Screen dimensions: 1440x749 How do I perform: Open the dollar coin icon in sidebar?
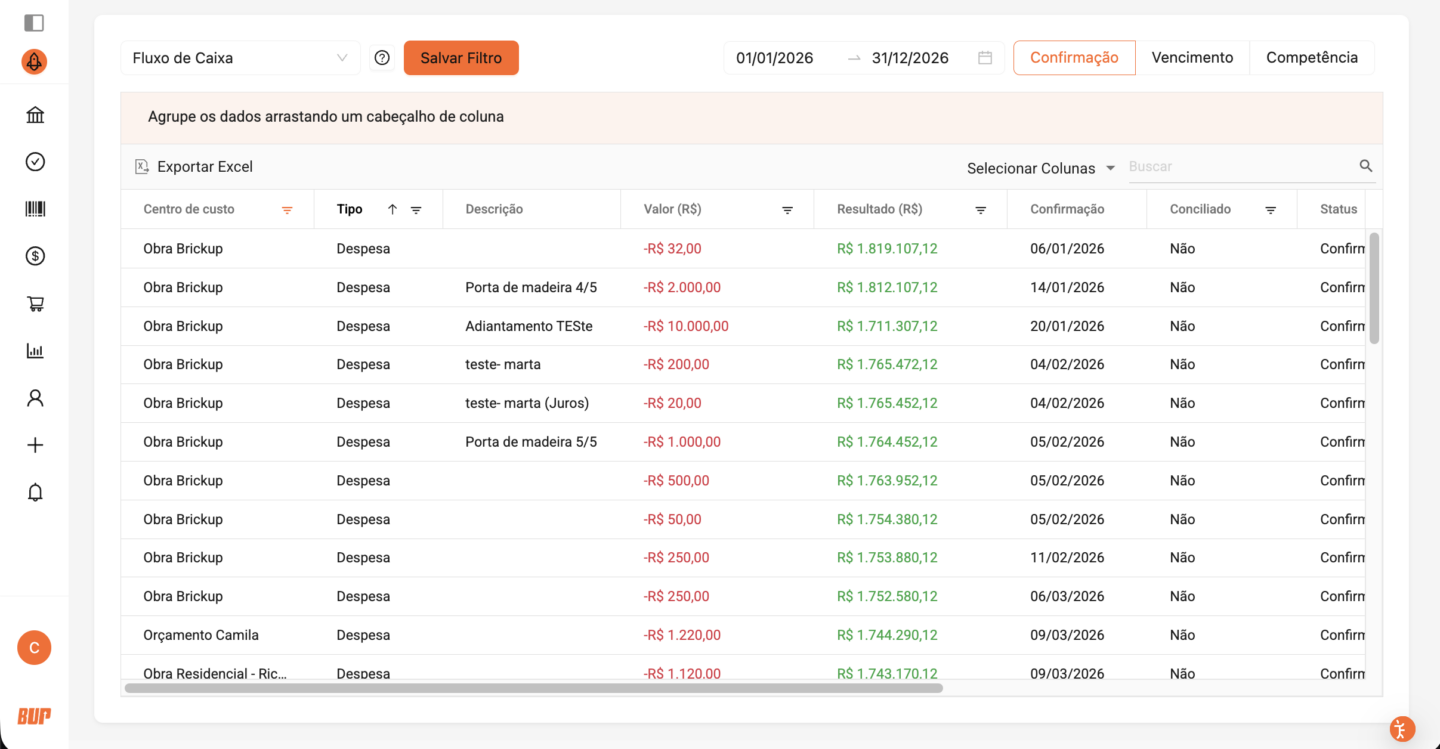tap(35, 256)
